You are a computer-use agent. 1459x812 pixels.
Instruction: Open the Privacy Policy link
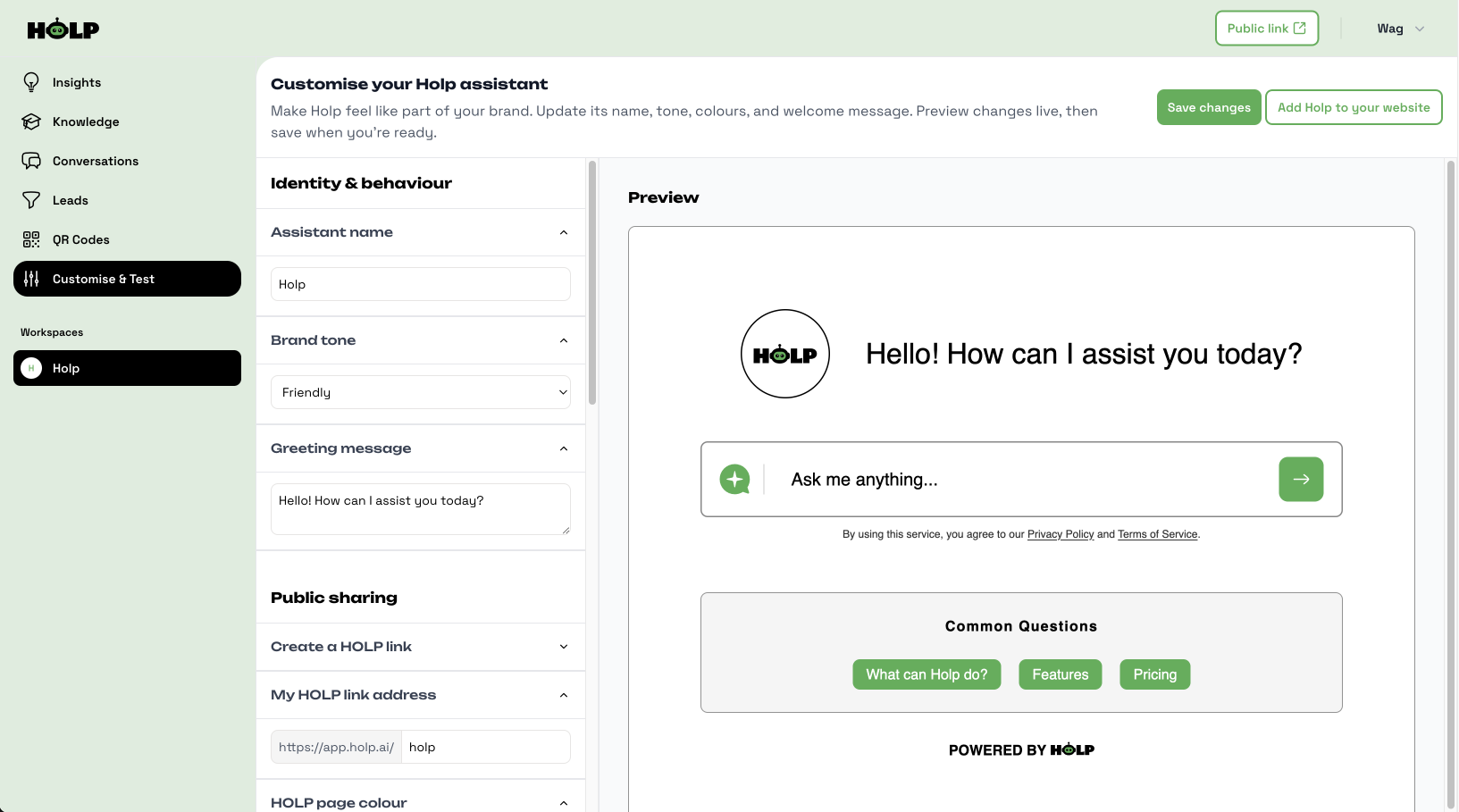(x=1061, y=534)
